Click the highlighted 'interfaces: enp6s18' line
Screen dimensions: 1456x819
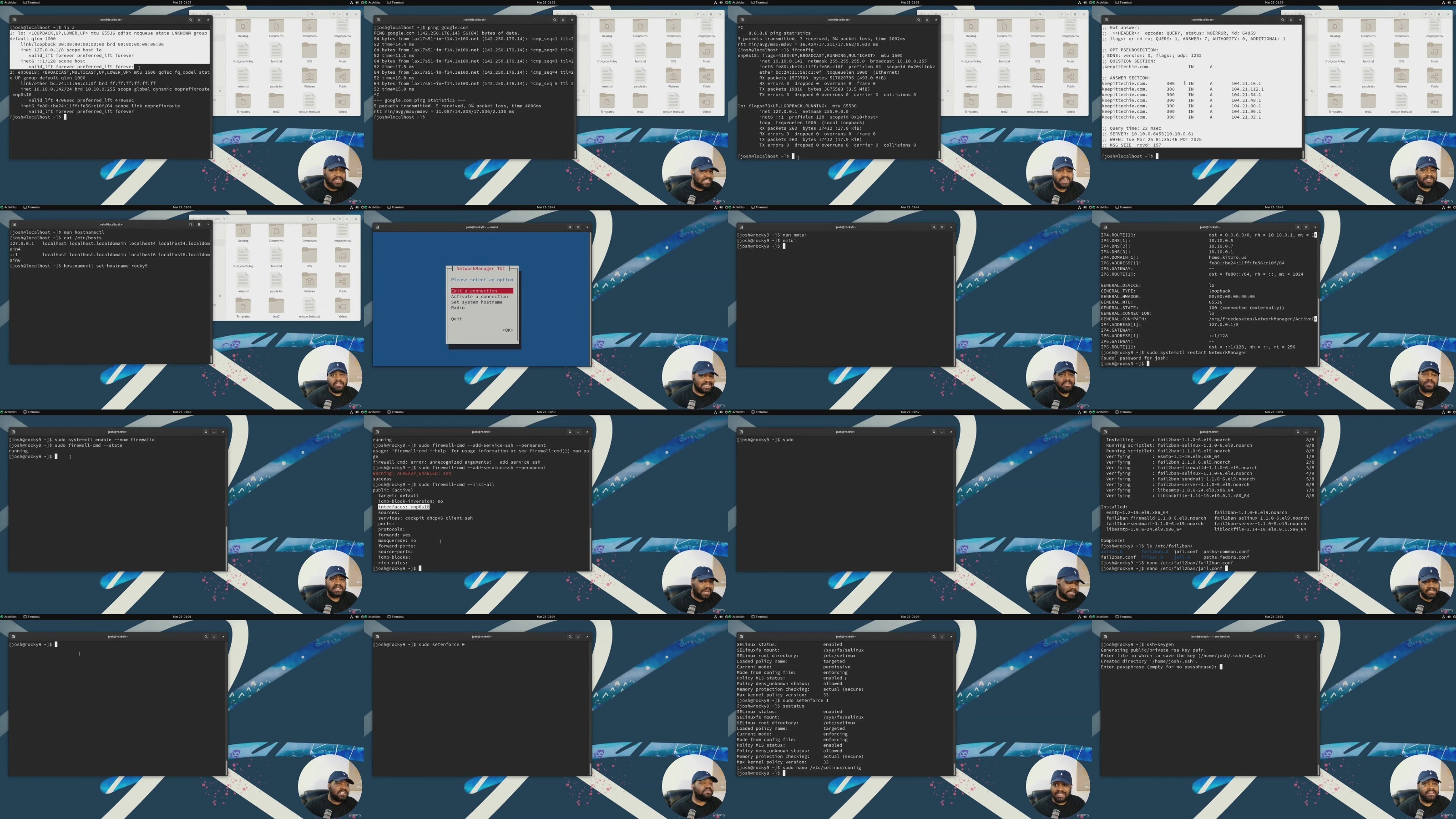click(404, 507)
